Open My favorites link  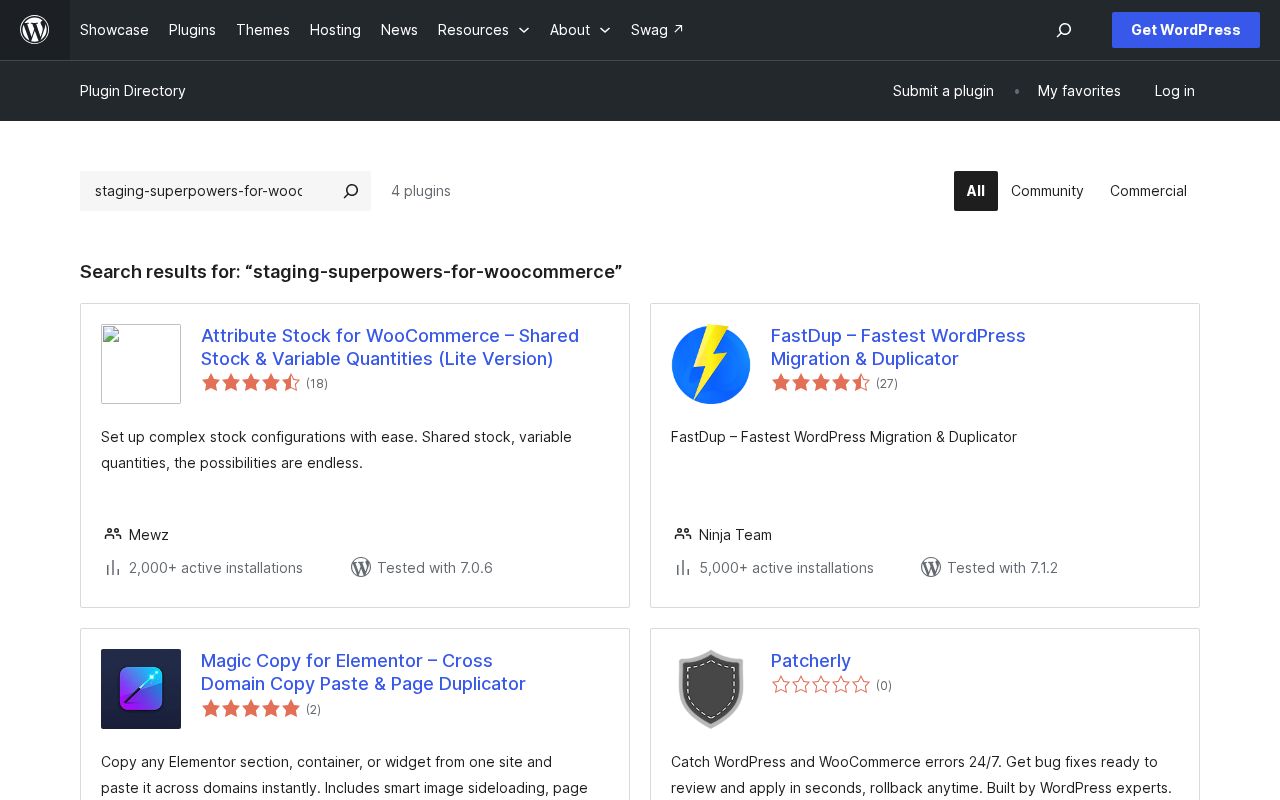[1079, 91]
